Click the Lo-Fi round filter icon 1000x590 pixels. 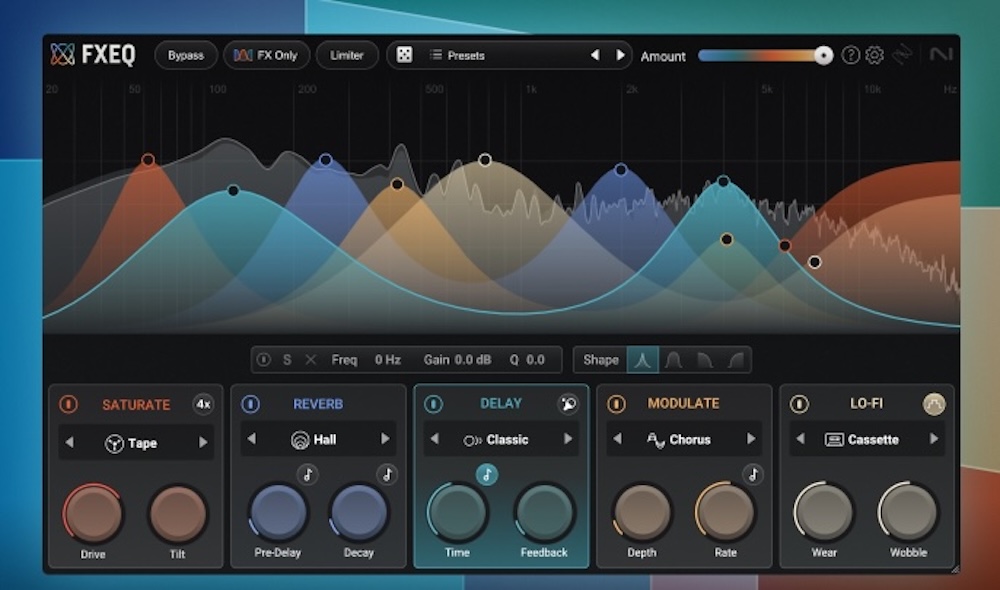pyautogui.click(x=934, y=404)
